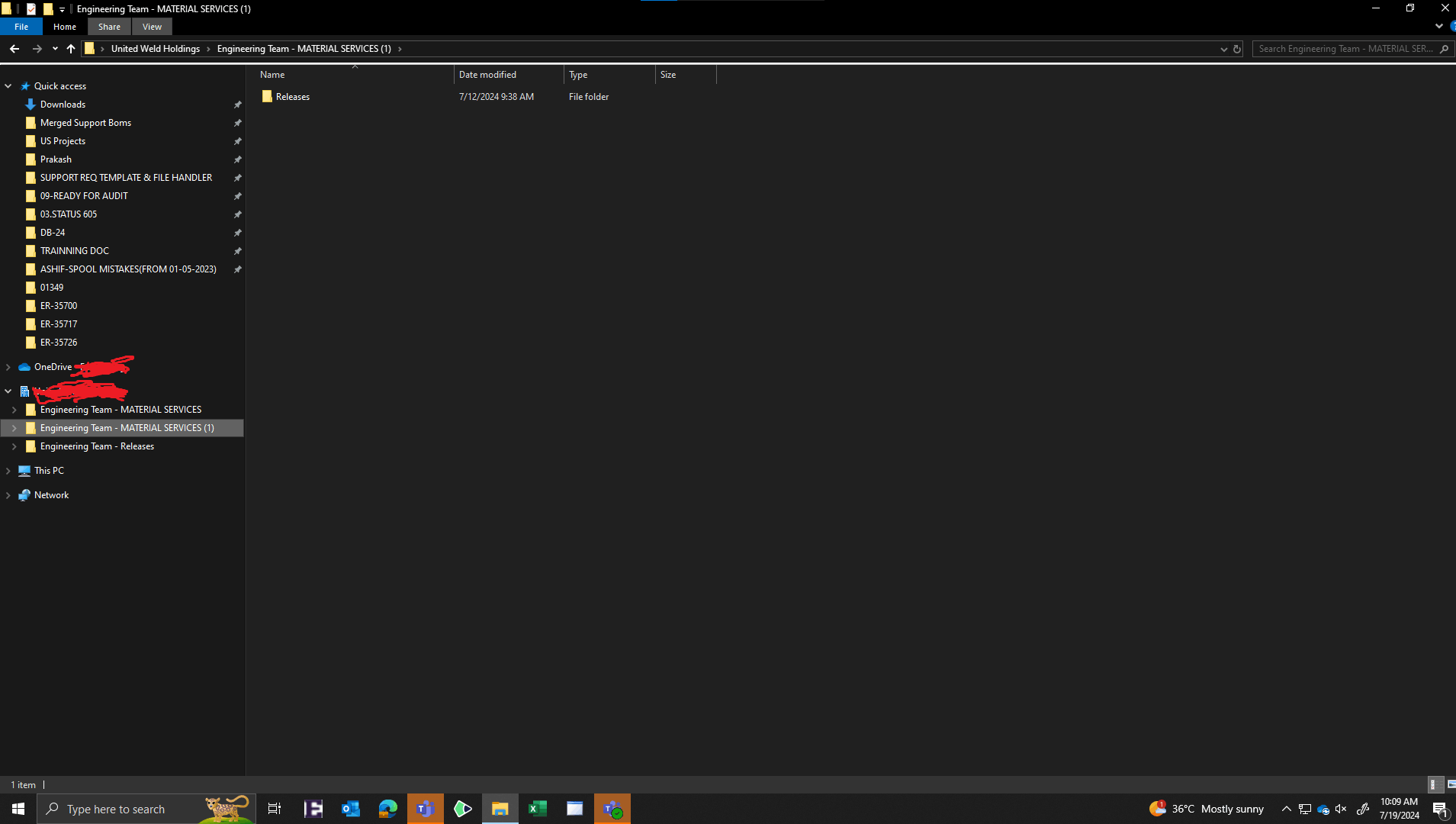
Task: Collapse the Quick access section
Action: click(8, 86)
